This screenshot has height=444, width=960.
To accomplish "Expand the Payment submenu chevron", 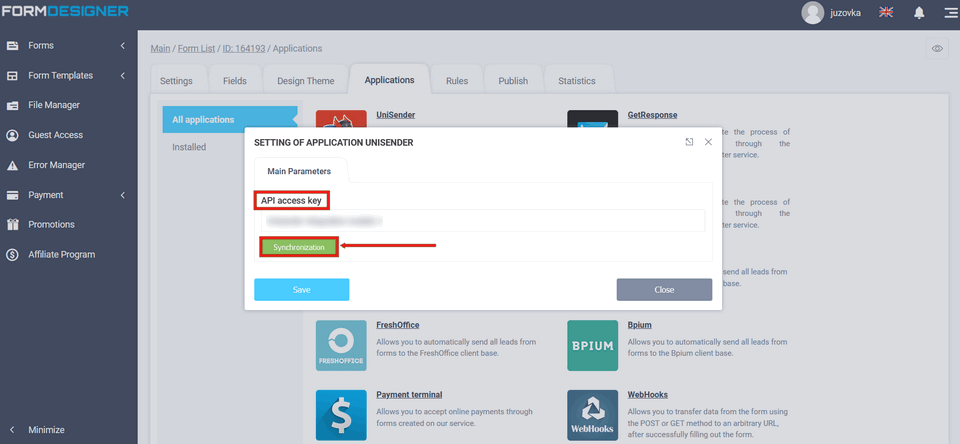I will pos(122,195).
